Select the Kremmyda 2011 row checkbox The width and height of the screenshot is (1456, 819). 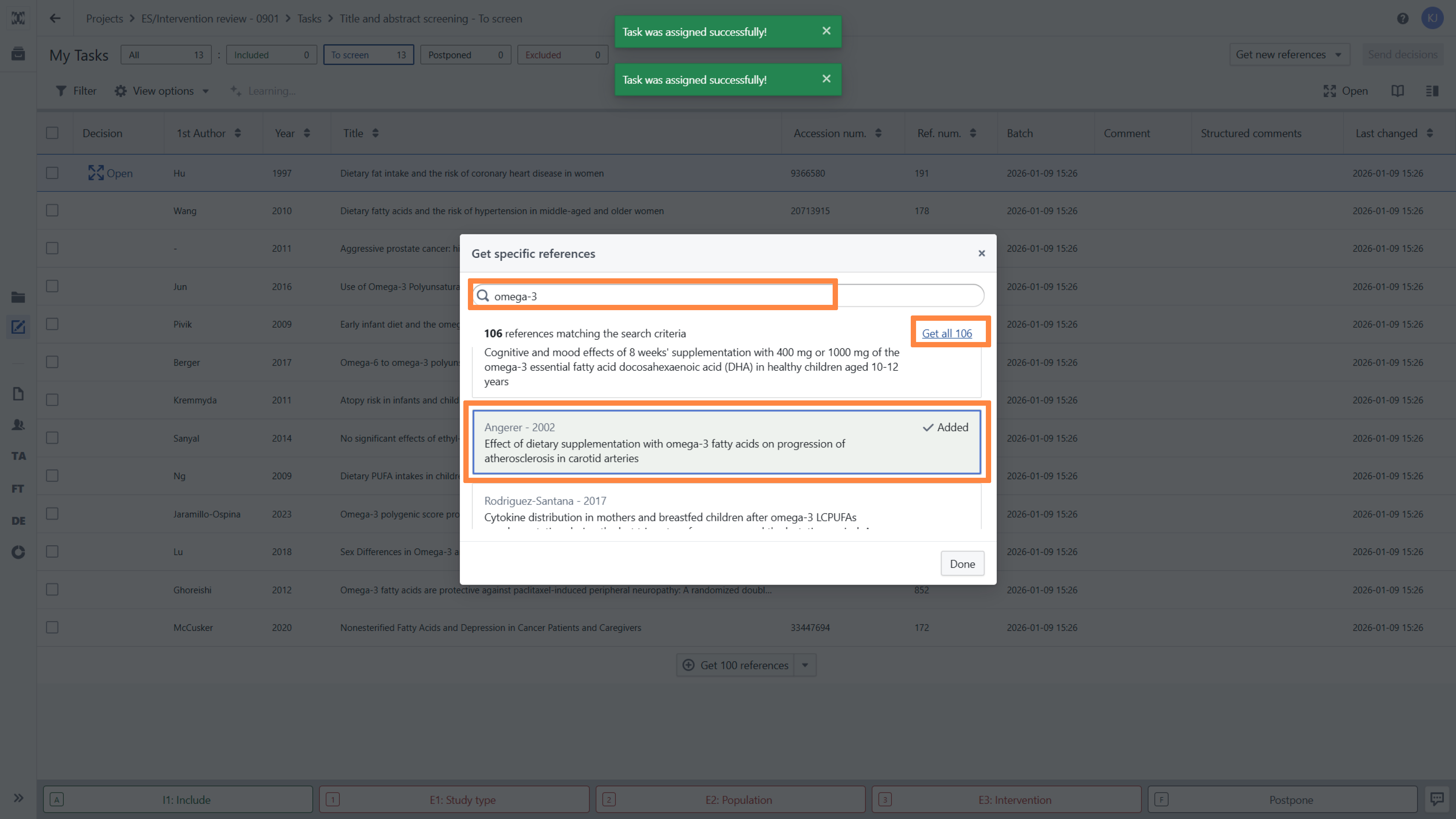[52, 400]
